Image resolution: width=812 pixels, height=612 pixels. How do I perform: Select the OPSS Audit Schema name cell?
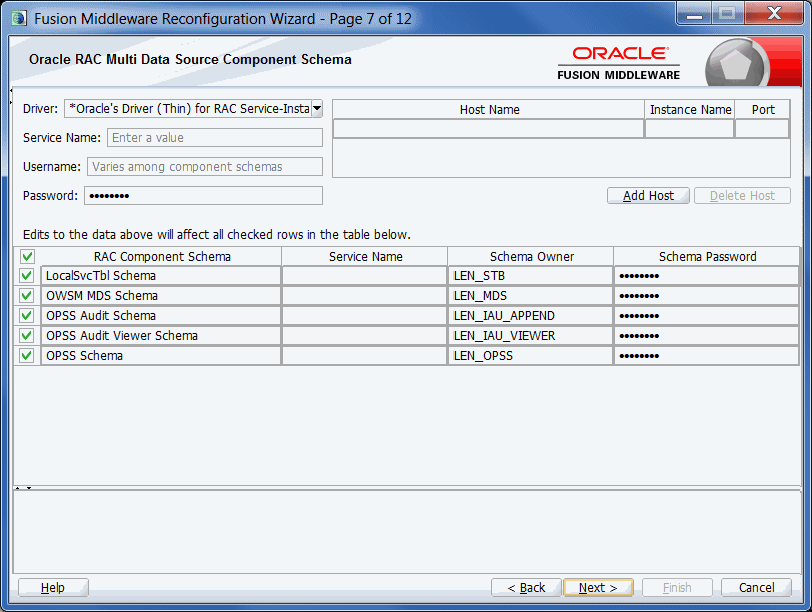[x=161, y=315]
